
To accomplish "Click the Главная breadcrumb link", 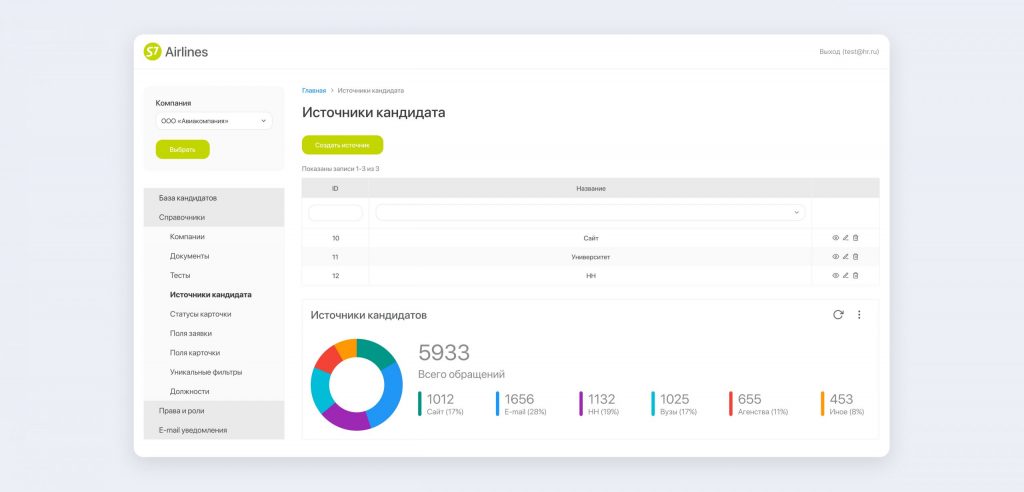I will 314,91.
